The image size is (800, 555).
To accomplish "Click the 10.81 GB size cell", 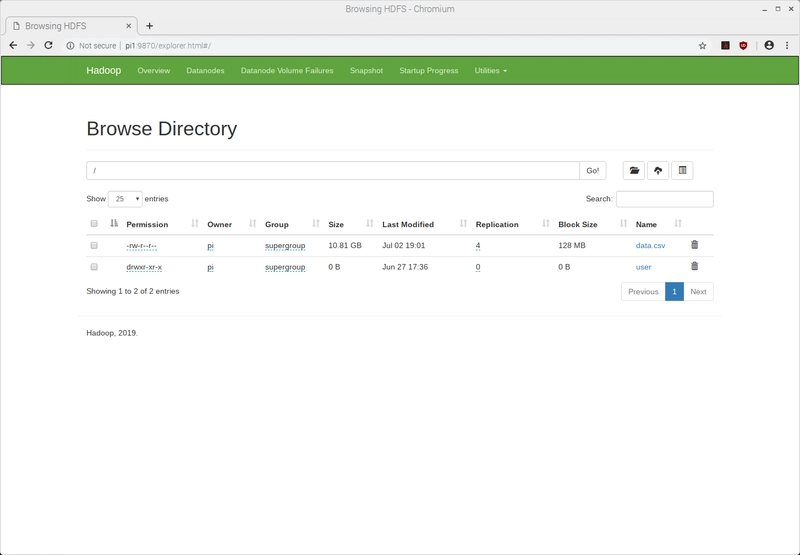I will coord(345,245).
